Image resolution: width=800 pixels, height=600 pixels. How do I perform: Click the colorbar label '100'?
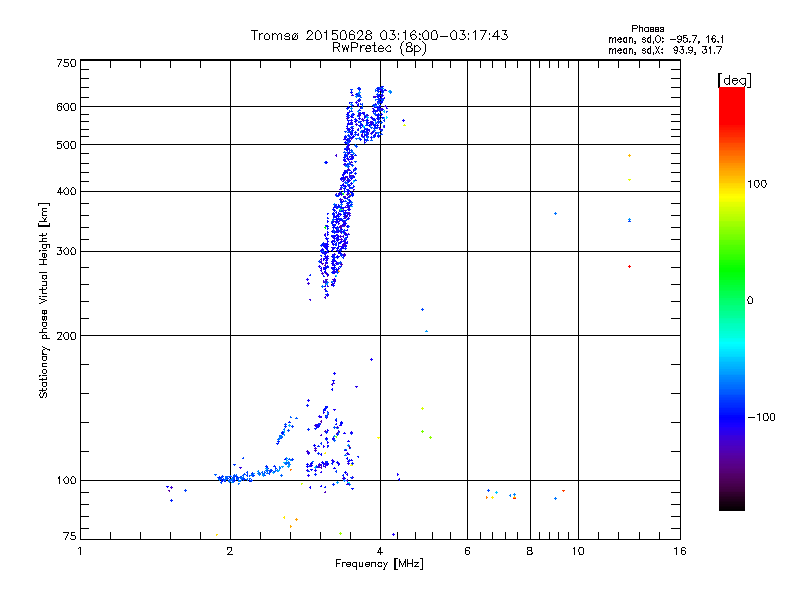pyautogui.click(x=757, y=184)
